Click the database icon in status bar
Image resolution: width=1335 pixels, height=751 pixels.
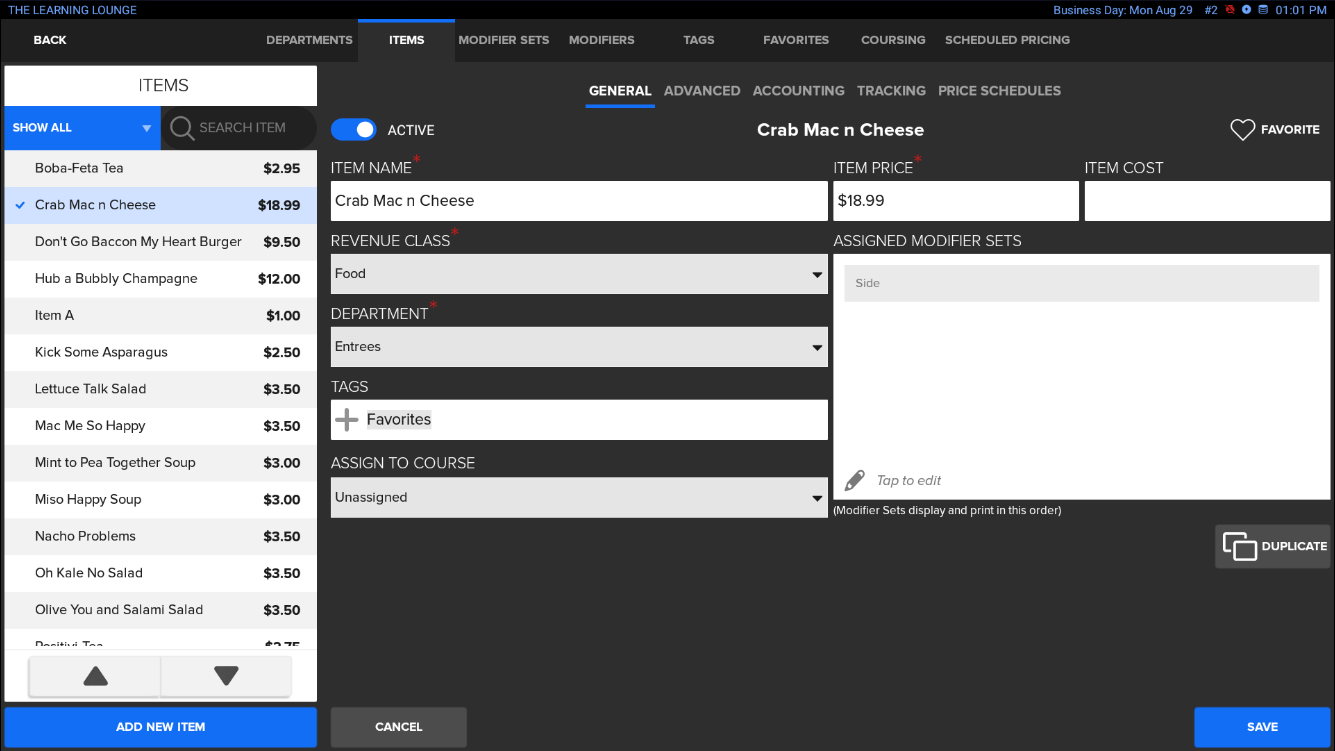tap(1263, 10)
